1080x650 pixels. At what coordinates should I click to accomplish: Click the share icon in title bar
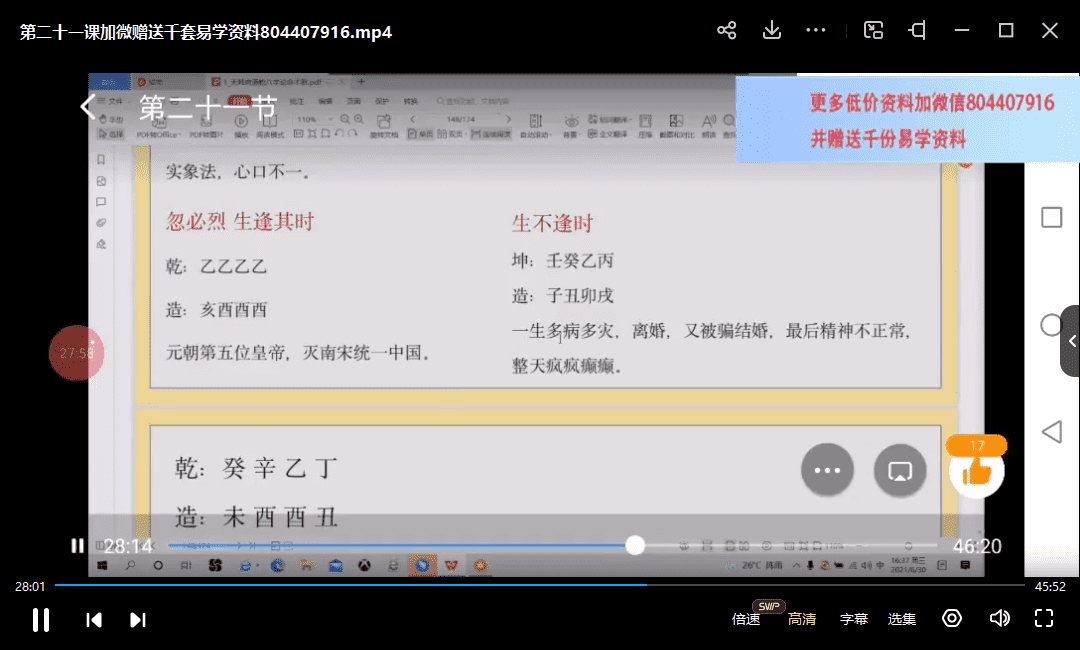(727, 31)
